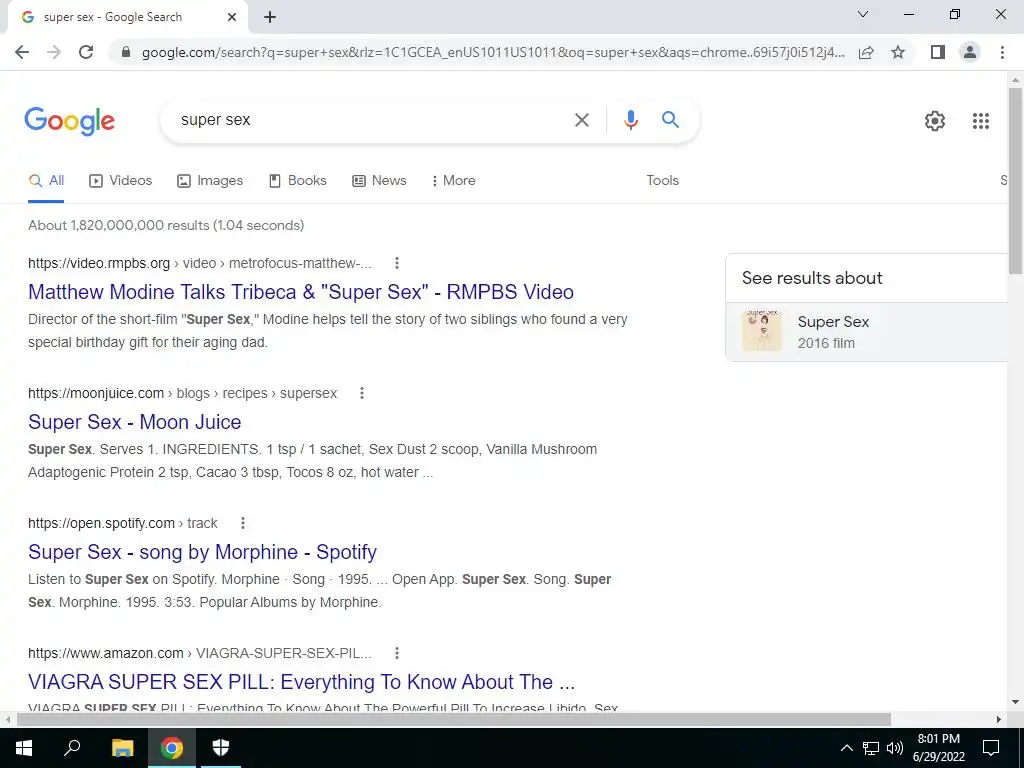Click into the Google search field
The height and width of the screenshot is (768, 1024).
tap(372, 120)
